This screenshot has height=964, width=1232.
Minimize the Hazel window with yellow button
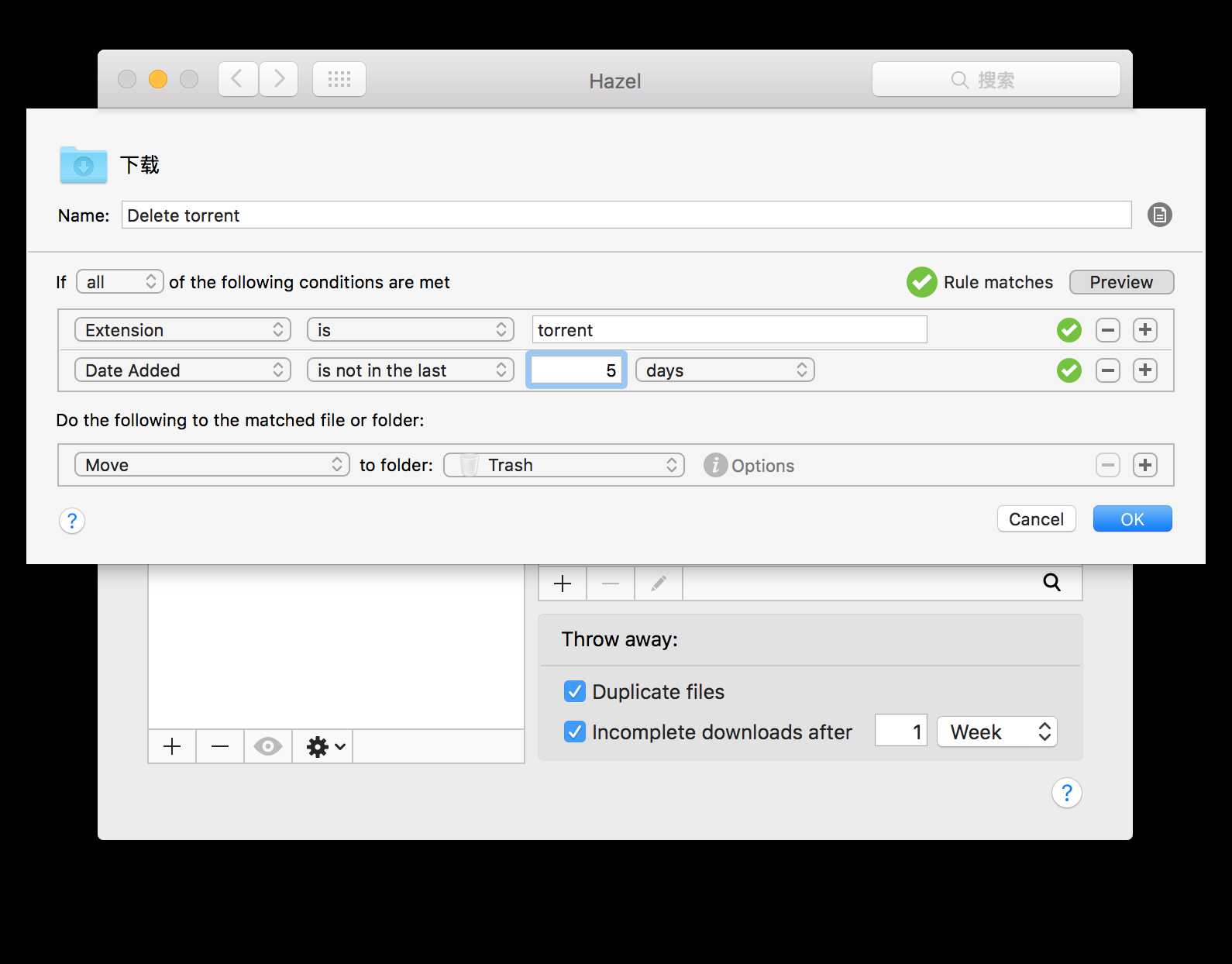coord(158,79)
